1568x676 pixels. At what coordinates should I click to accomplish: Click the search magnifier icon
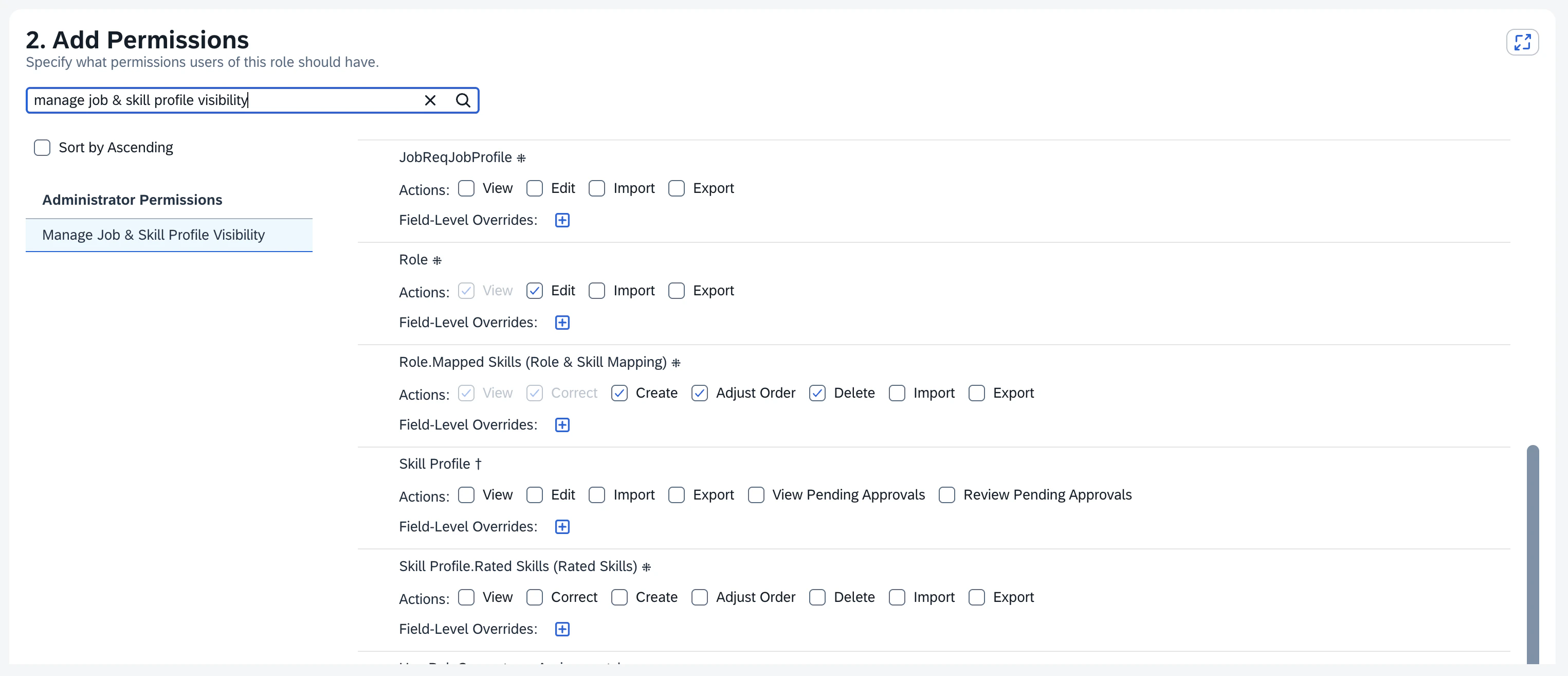tap(463, 100)
